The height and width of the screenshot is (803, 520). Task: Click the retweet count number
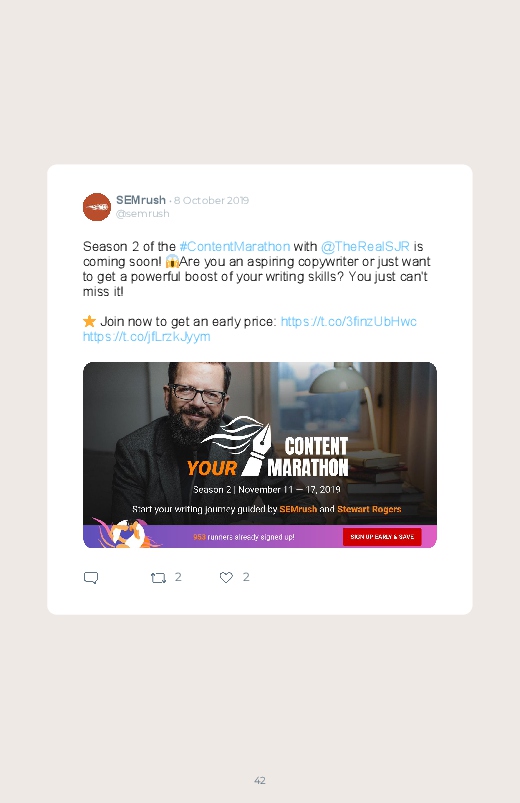[178, 577]
